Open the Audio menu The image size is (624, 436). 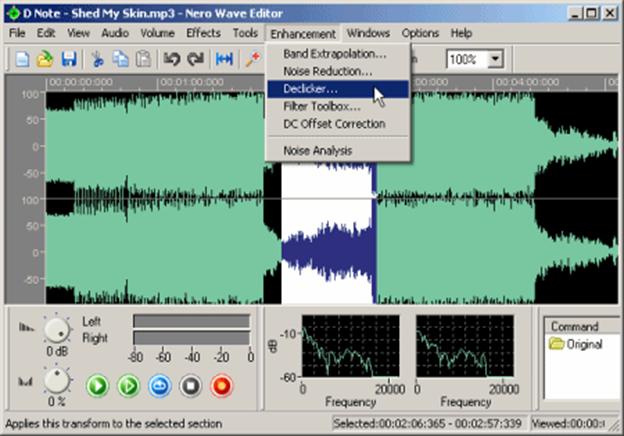click(115, 33)
